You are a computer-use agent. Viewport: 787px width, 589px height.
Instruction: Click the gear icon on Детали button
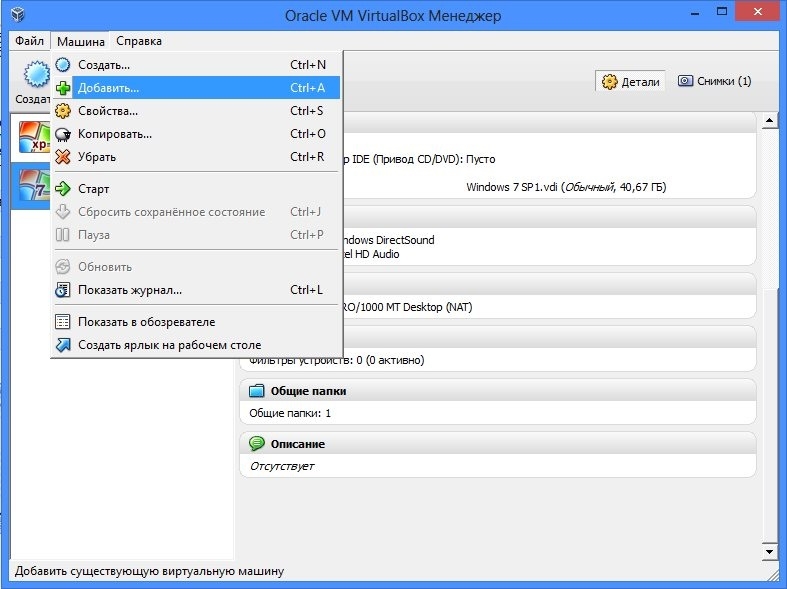click(x=609, y=82)
